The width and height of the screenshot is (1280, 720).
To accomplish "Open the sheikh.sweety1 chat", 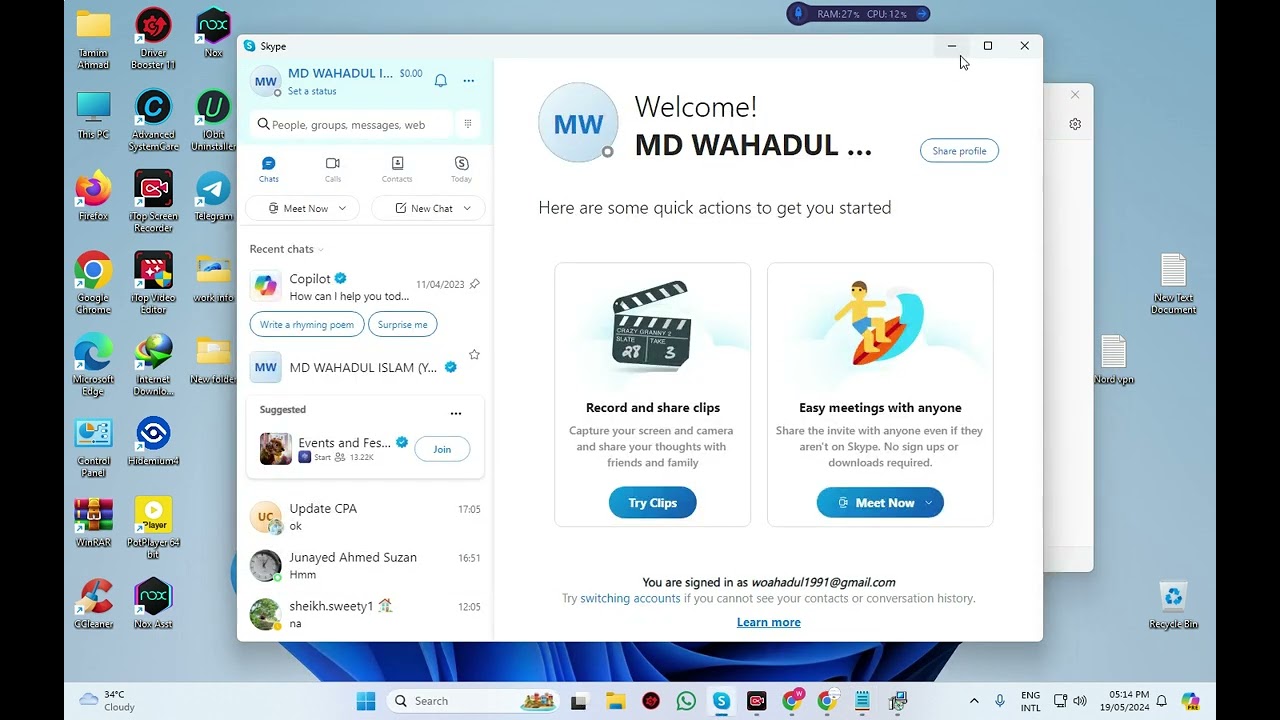I will tap(365, 614).
